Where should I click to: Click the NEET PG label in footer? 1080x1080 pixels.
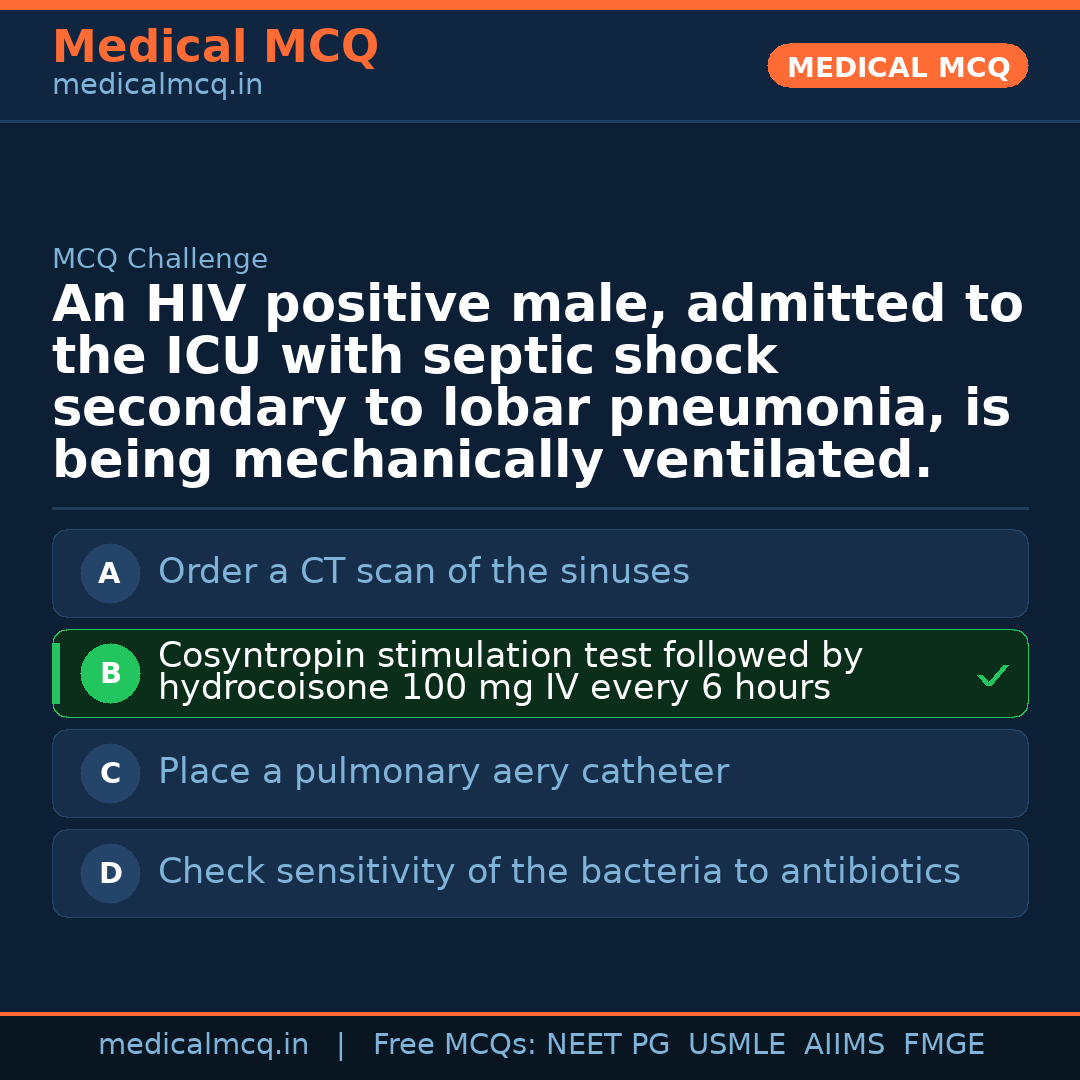[x=608, y=1045]
